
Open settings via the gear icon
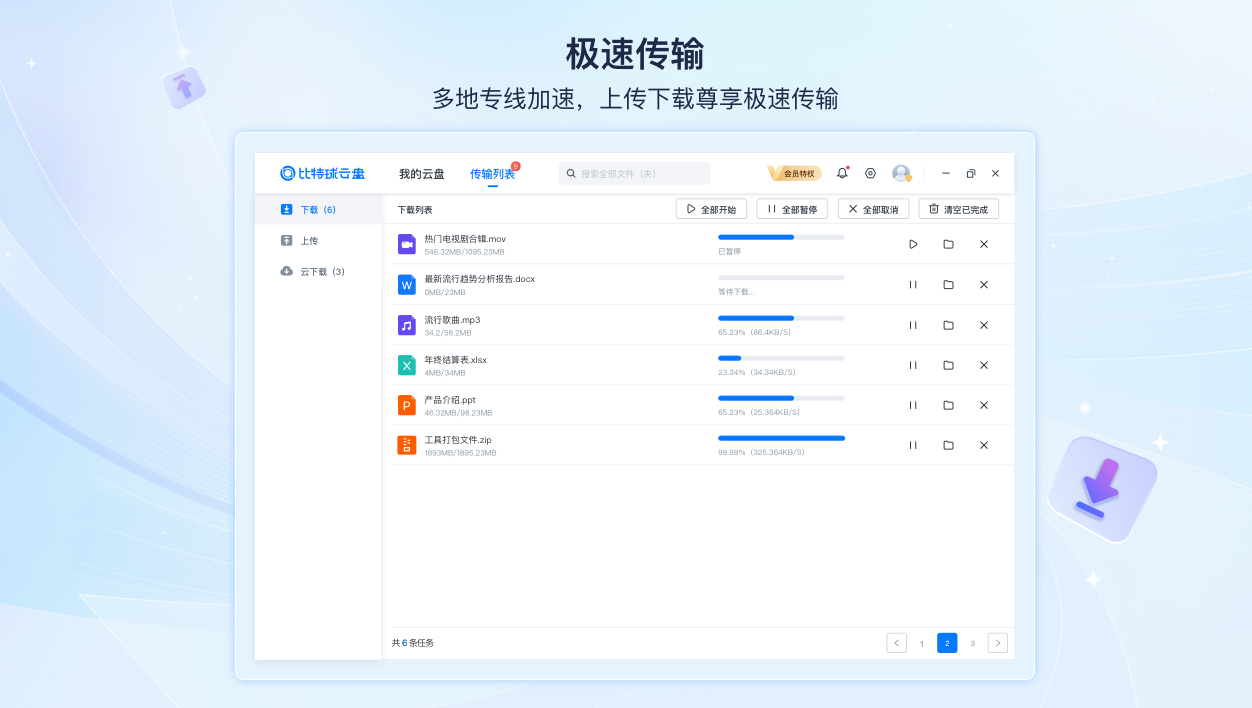(x=870, y=173)
